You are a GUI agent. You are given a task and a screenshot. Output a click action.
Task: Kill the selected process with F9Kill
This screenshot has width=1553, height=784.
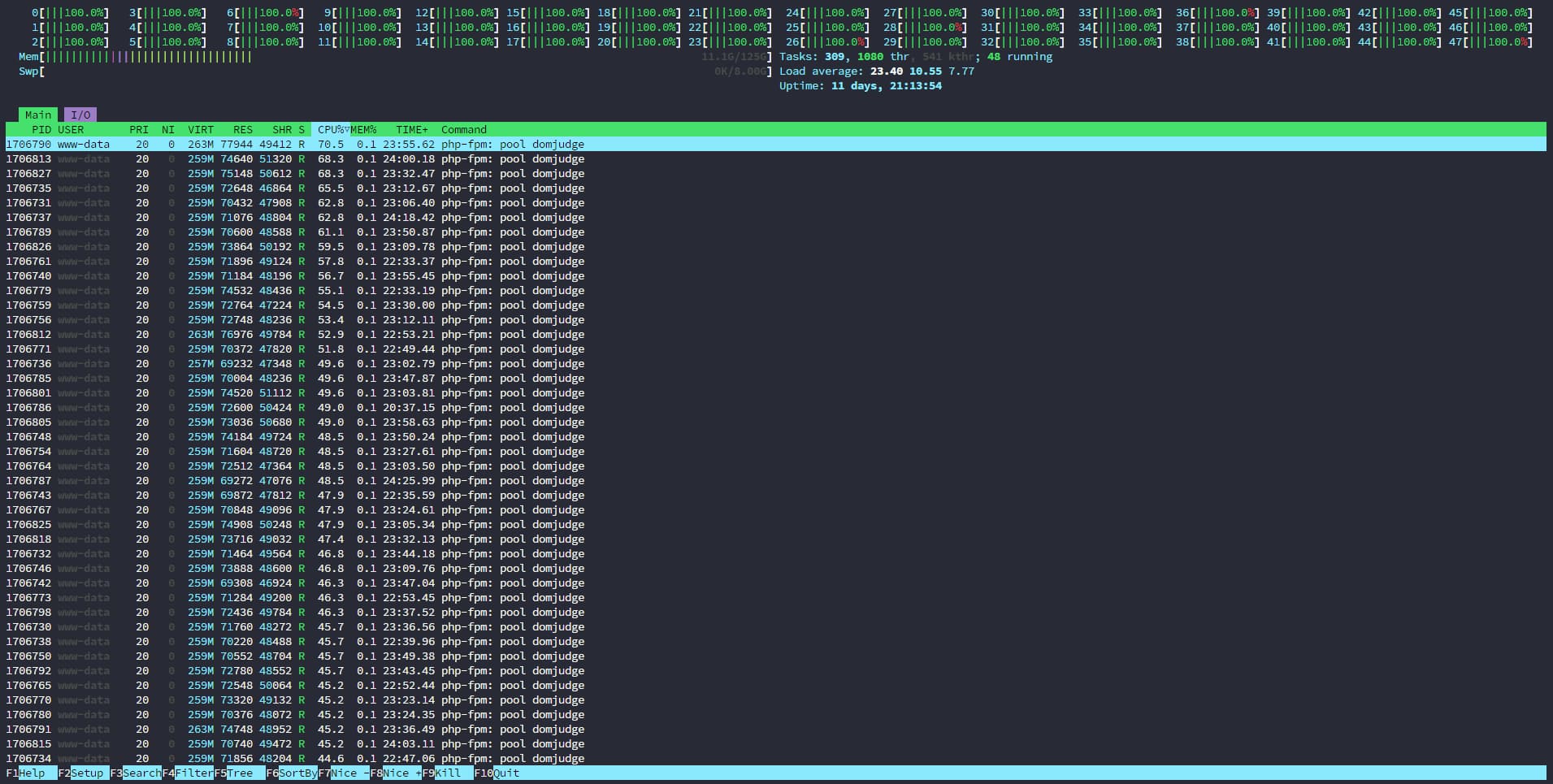pyautogui.click(x=445, y=773)
